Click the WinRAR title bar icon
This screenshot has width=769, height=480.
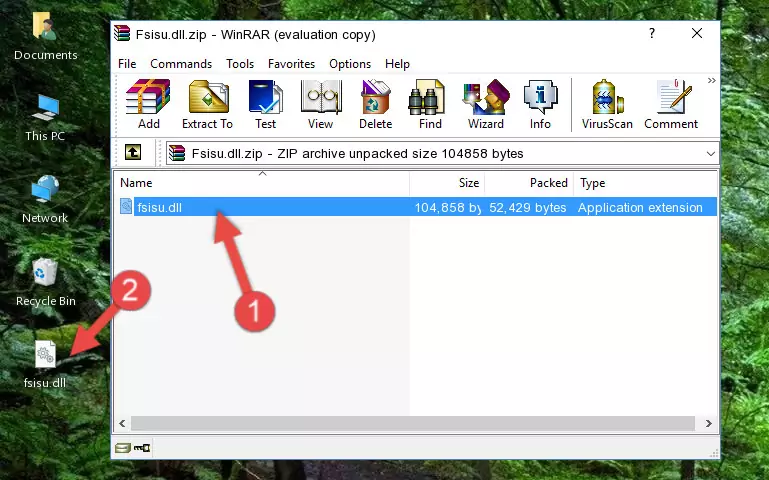click(x=122, y=34)
